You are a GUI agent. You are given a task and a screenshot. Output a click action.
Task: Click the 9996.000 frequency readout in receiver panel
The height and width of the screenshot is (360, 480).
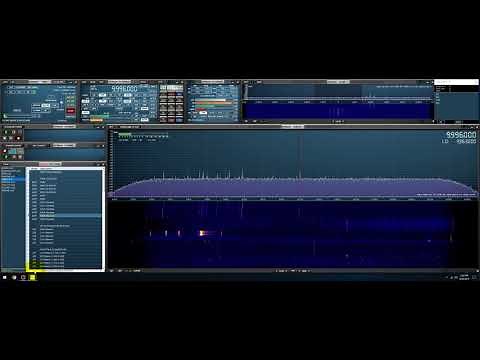124,89
